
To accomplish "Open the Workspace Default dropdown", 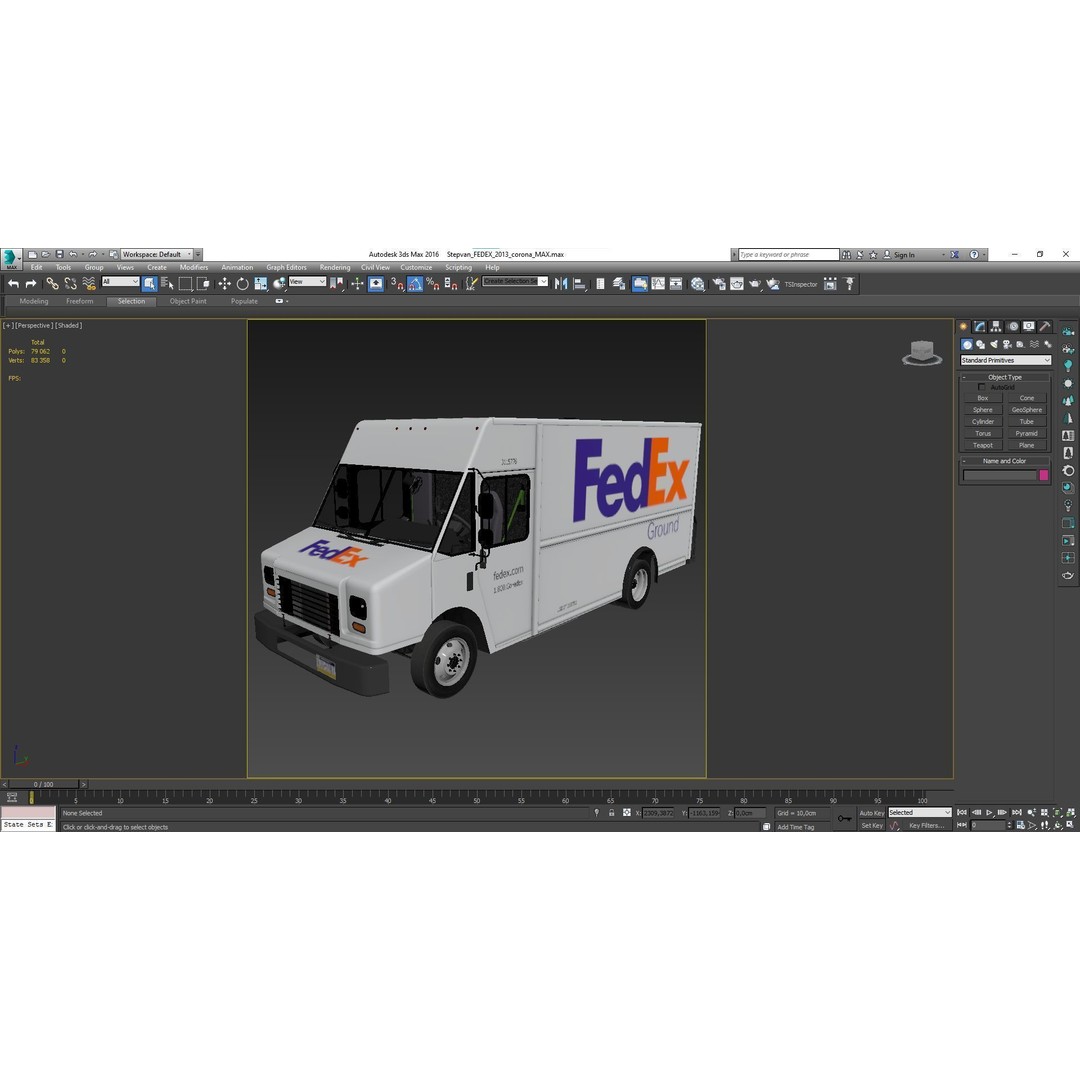I will (x=156, y=254).
